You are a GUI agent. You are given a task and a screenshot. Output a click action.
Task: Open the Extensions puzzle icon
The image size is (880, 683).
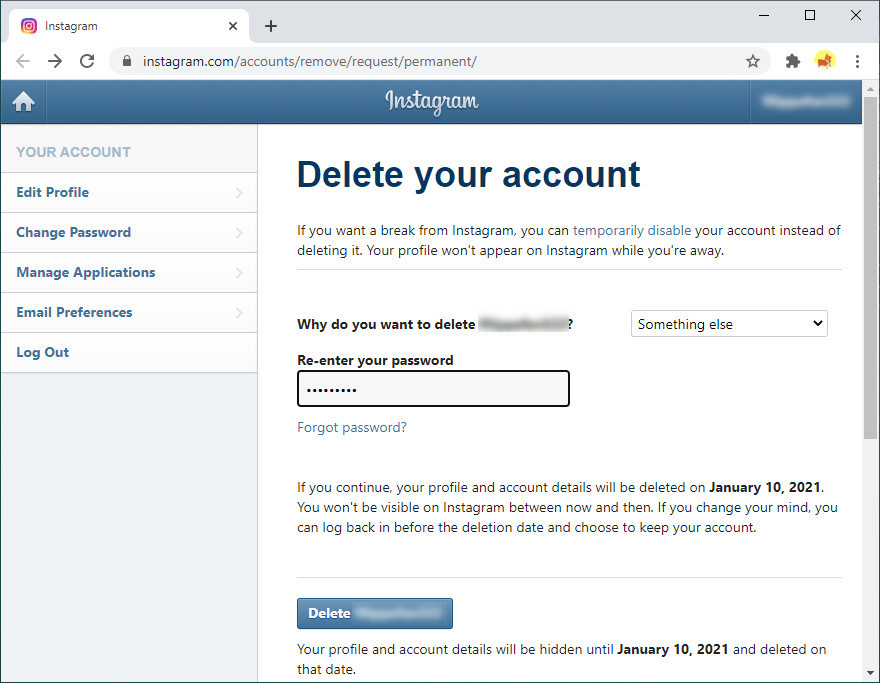[x=792, y=61]
